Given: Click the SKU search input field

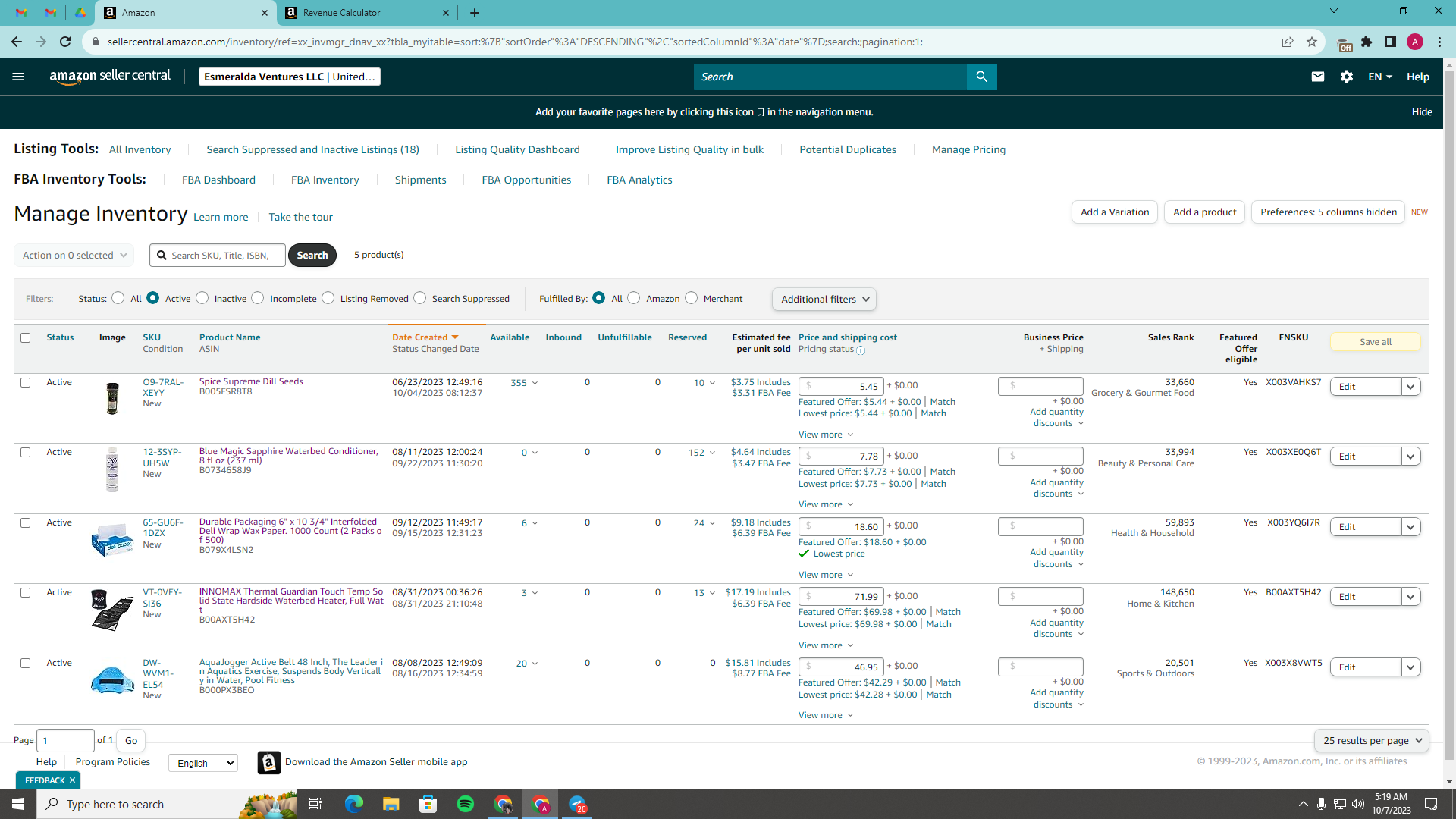Looking at the screenshot, I should click(x=218, y=256).
